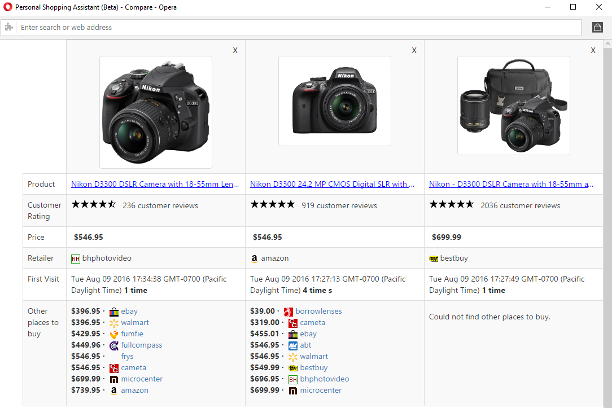The height and width of the screenshot is (408, 612).
Task: Click the walmart spark icon next to $396.95
Action: pos(114,323)
